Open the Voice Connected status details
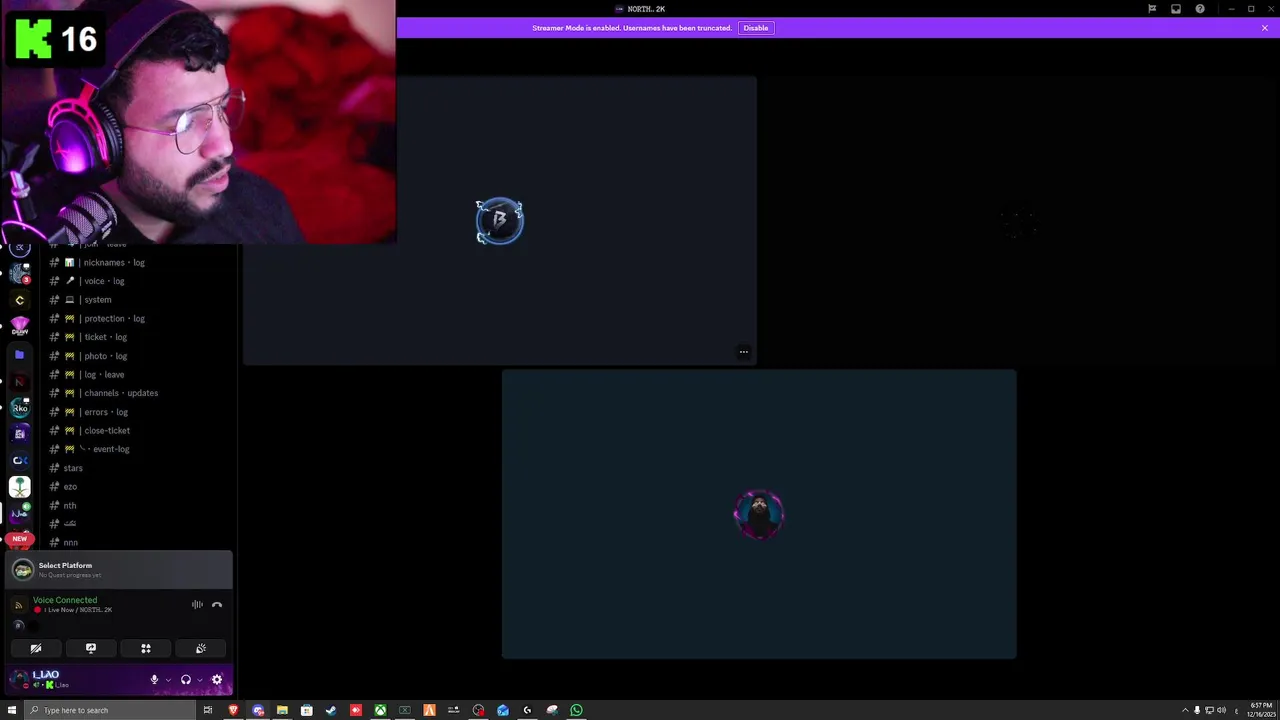This screenshot has height=720, width=1280. pyautogui.click(x=65, y=600)
